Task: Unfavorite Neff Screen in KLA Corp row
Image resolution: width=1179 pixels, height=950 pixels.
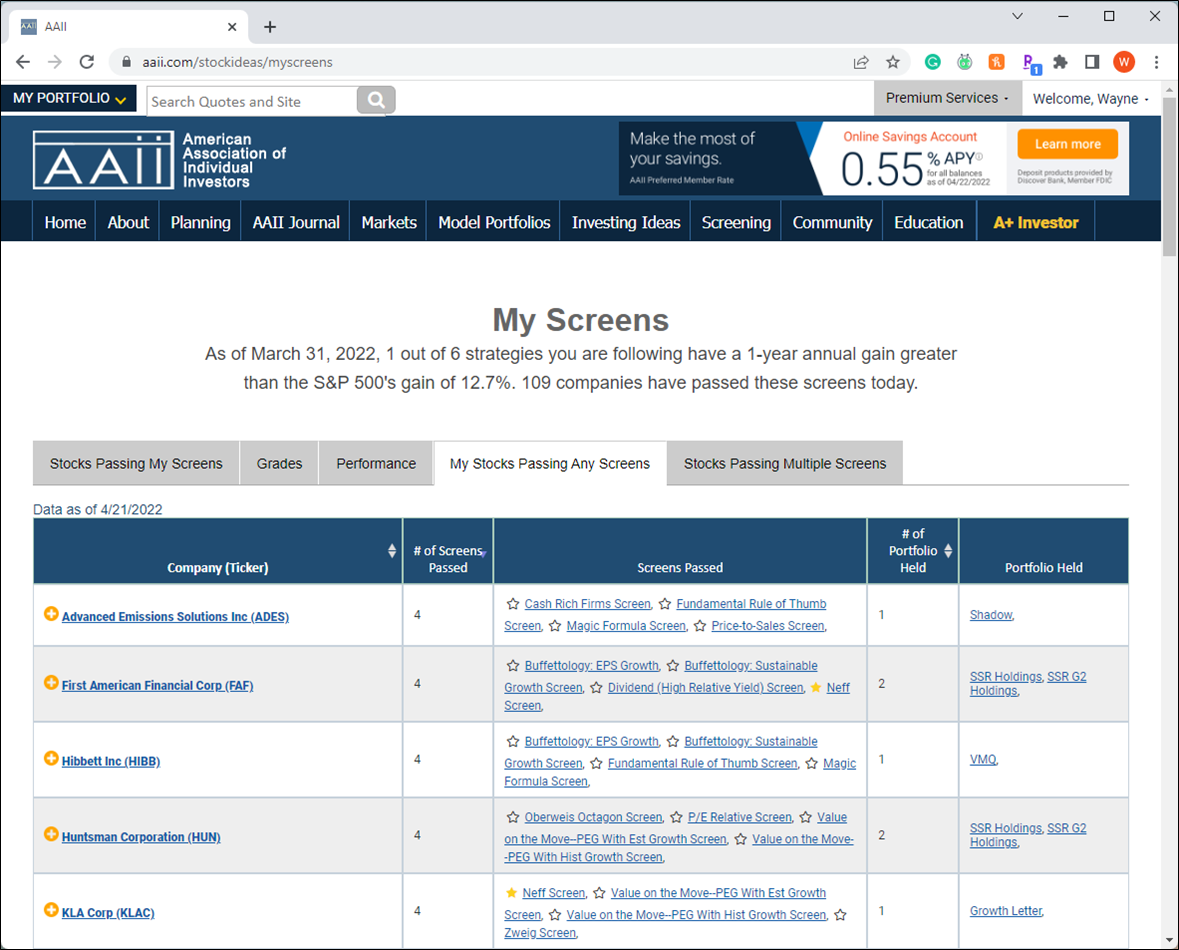Action: pos(511,893)
